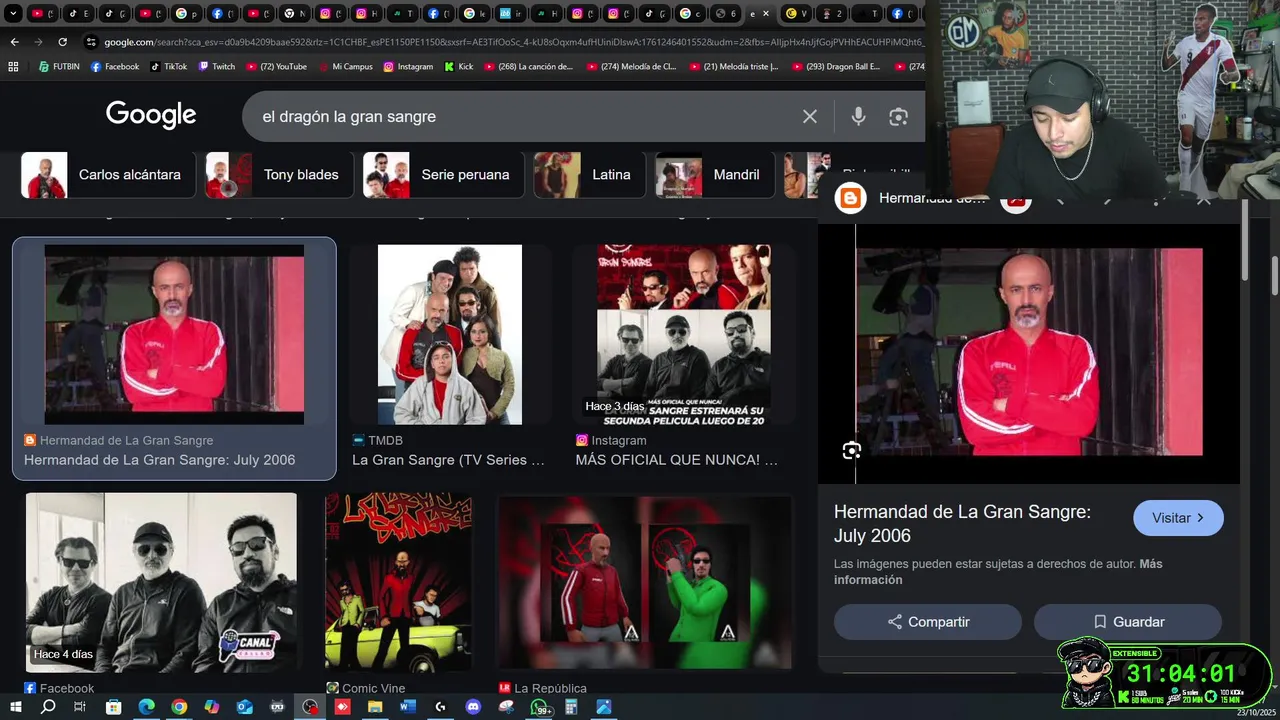Select the Serie peruana suggestion chip
The image size is (1280, 720).
click(441, 175)
